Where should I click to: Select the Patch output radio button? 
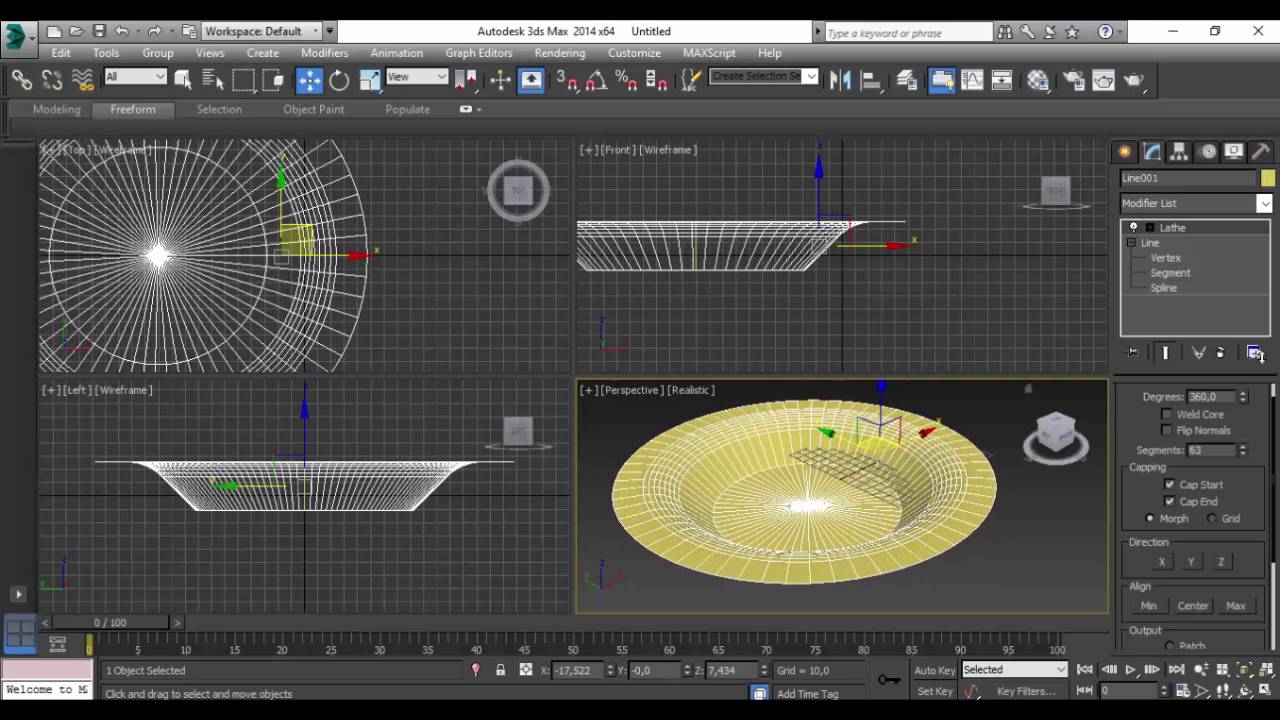point(1169,646)
